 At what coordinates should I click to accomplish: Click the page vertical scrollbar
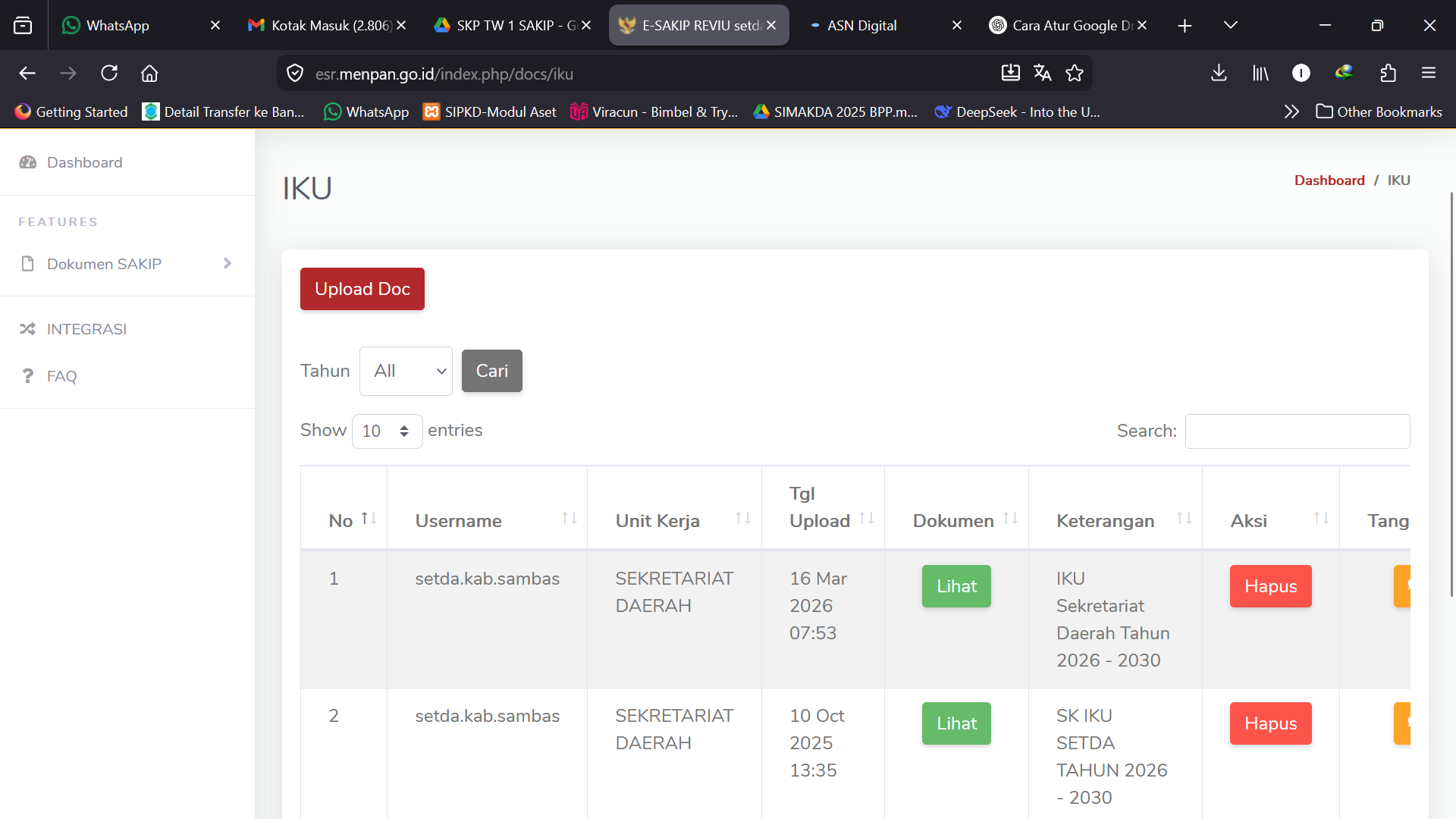[x=1451, y=394]
